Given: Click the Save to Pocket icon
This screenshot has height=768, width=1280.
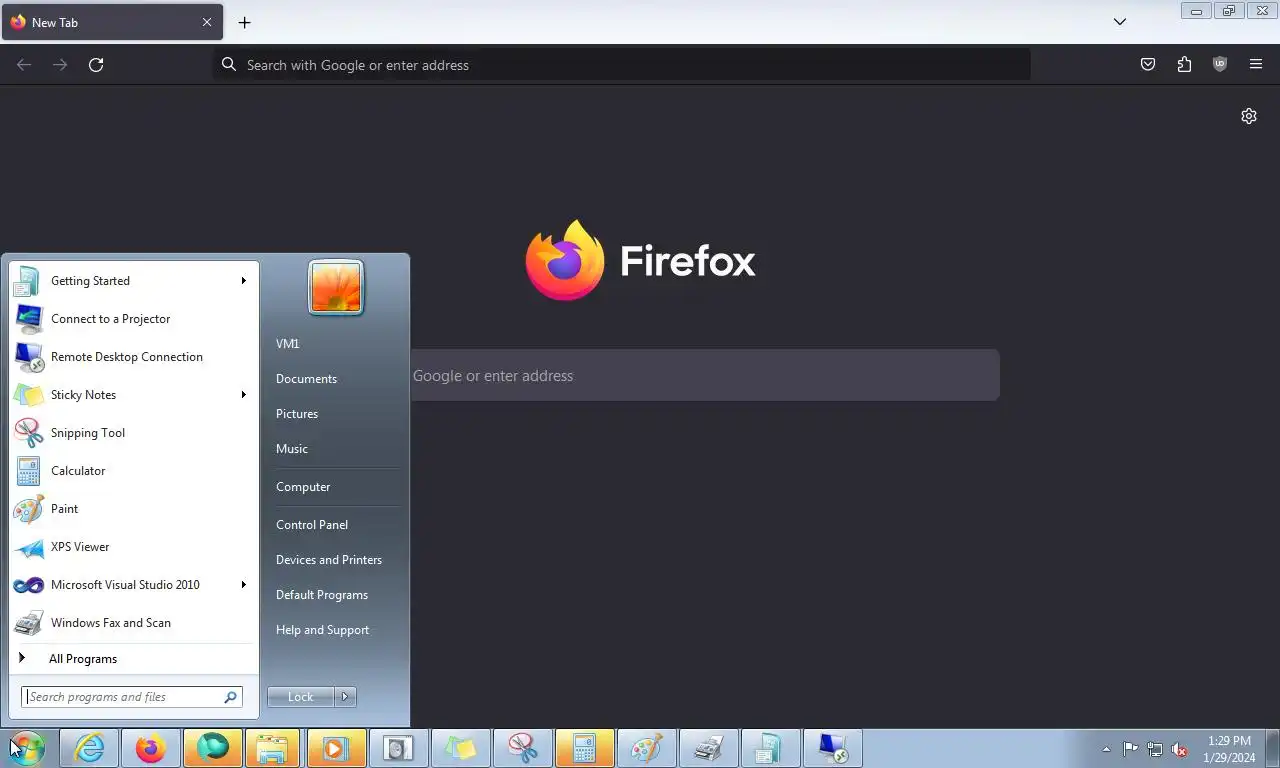Looking at the screenshot, I should [1148, 64].
